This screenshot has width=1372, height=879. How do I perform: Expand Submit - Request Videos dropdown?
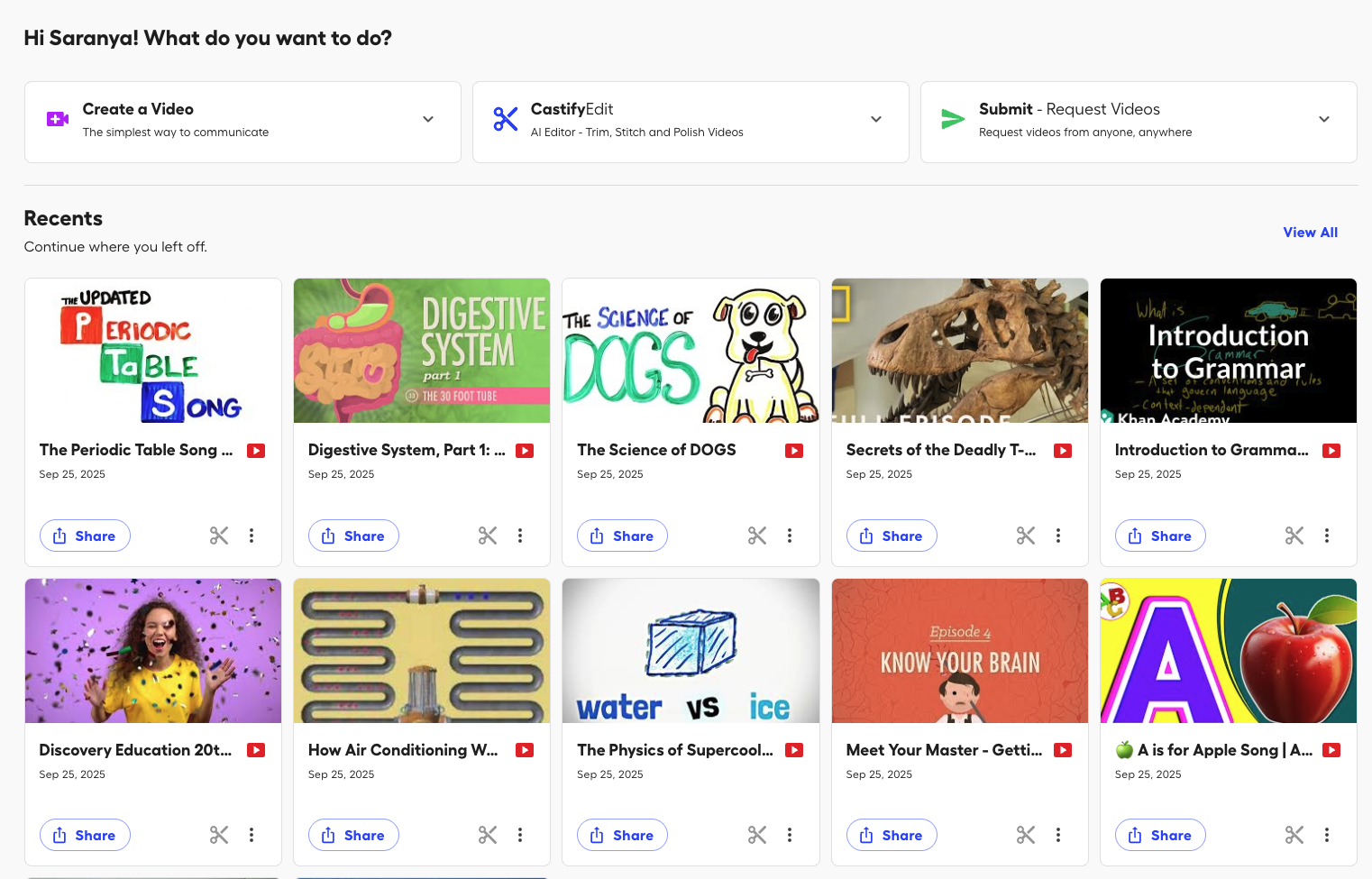click(1324, 119)
